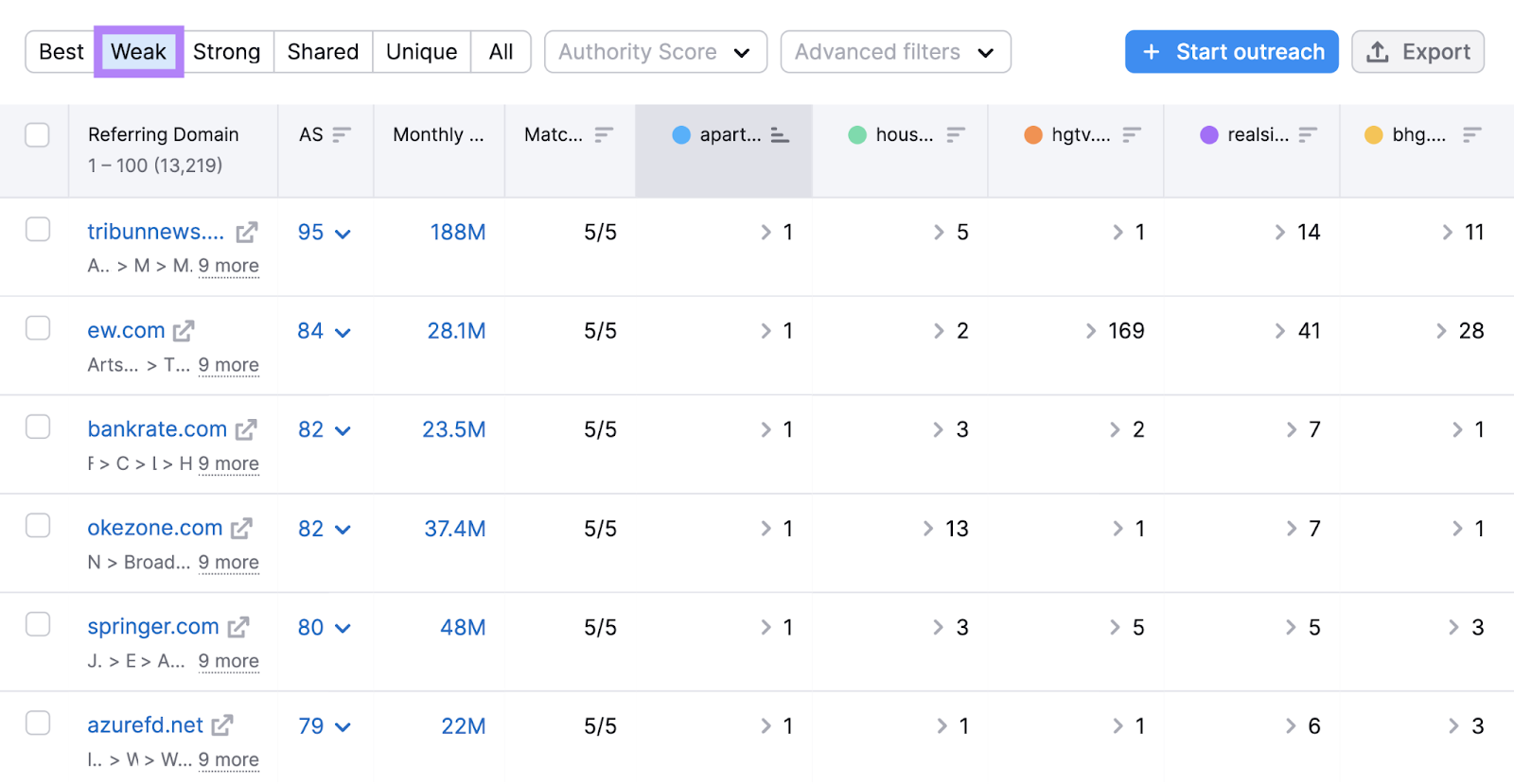Click the Referring Domain column header
Viewport: 1514px width, 784px height.
pos(163,134)
